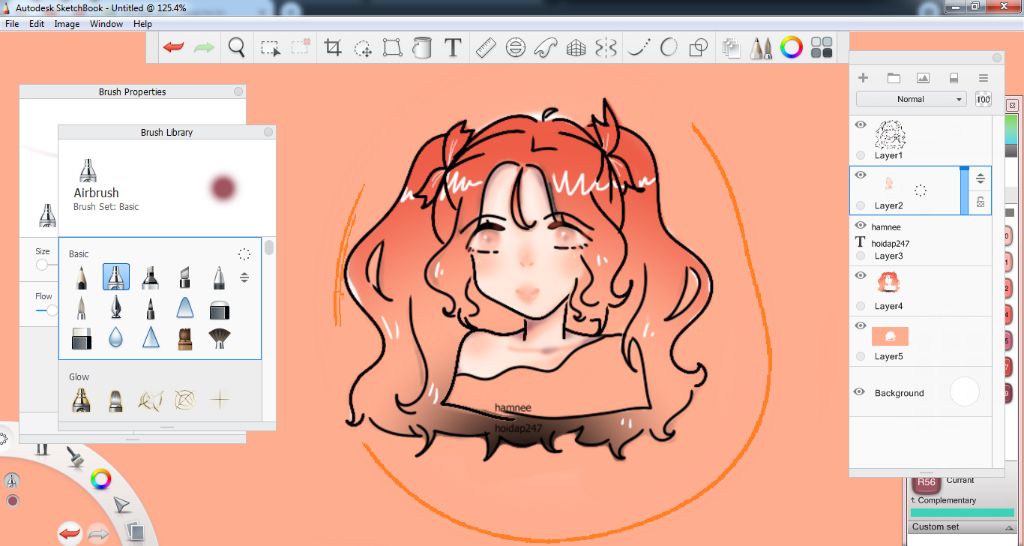Image resolution: width=1024 pixels, height=546 pixels.
Task: Expand Layer2 options with up-down arrows
Action: [980, 179]
